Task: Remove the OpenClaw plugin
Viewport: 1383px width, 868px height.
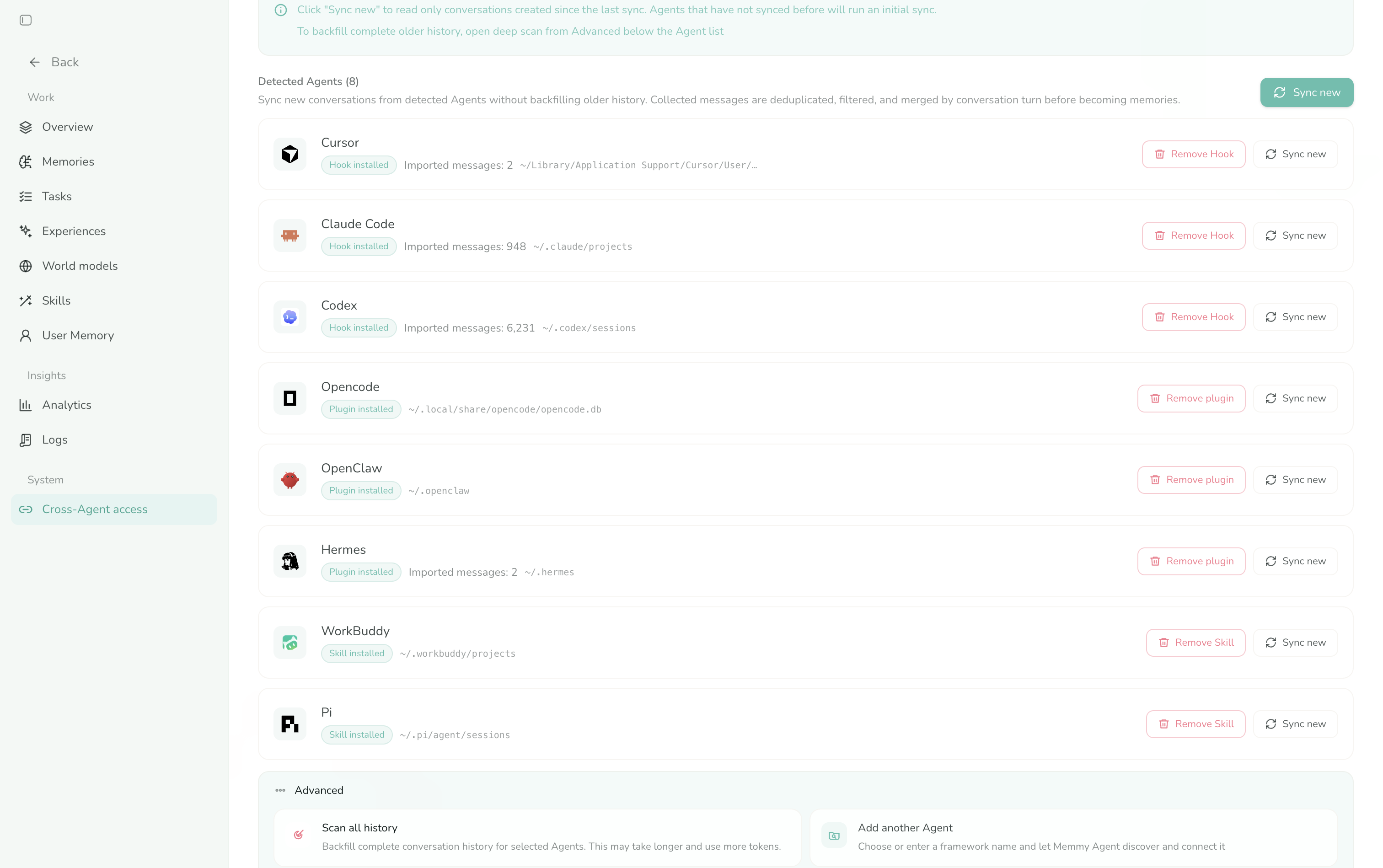Action: coord(1191,480)
